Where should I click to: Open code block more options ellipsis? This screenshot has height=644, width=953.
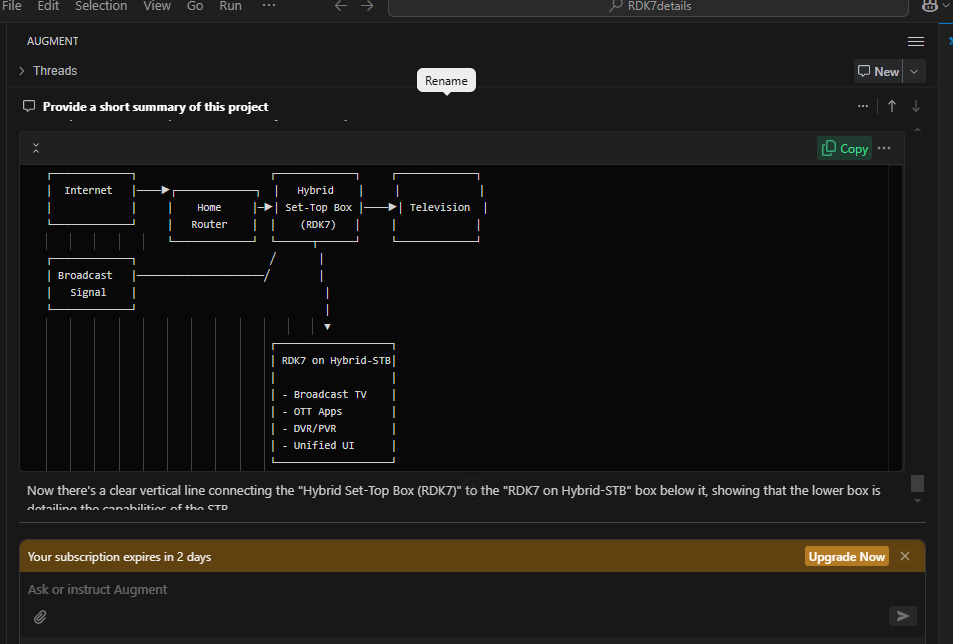tap(884, 148)
